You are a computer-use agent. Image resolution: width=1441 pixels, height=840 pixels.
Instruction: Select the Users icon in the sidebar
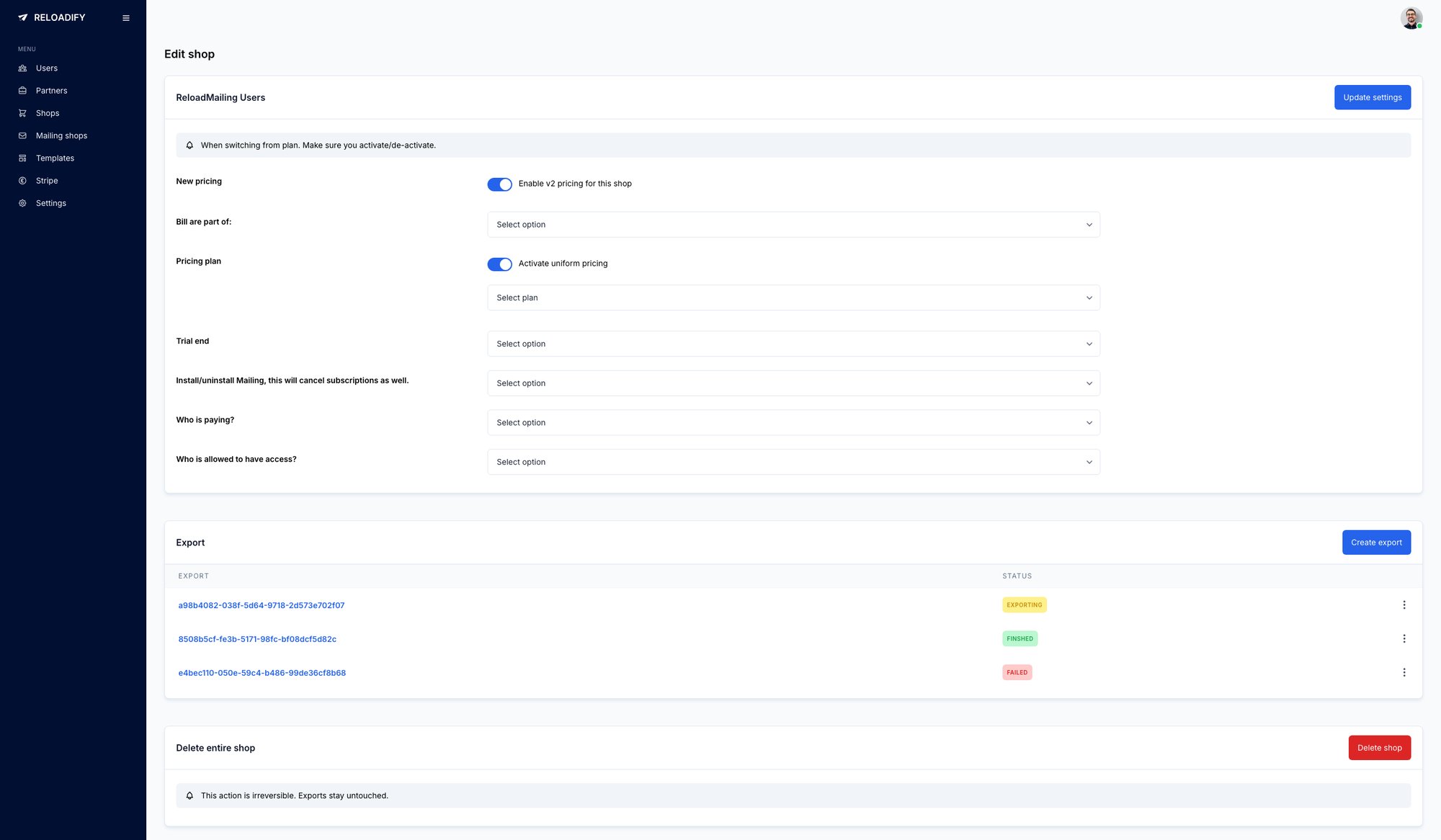coord(23,68)
